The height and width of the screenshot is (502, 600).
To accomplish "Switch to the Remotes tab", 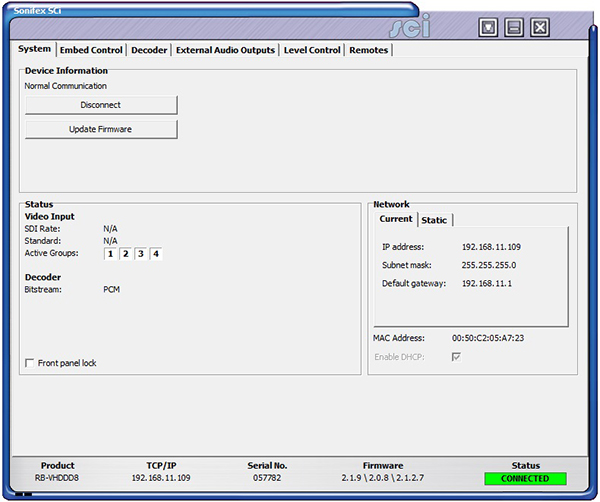I will 368,50.
